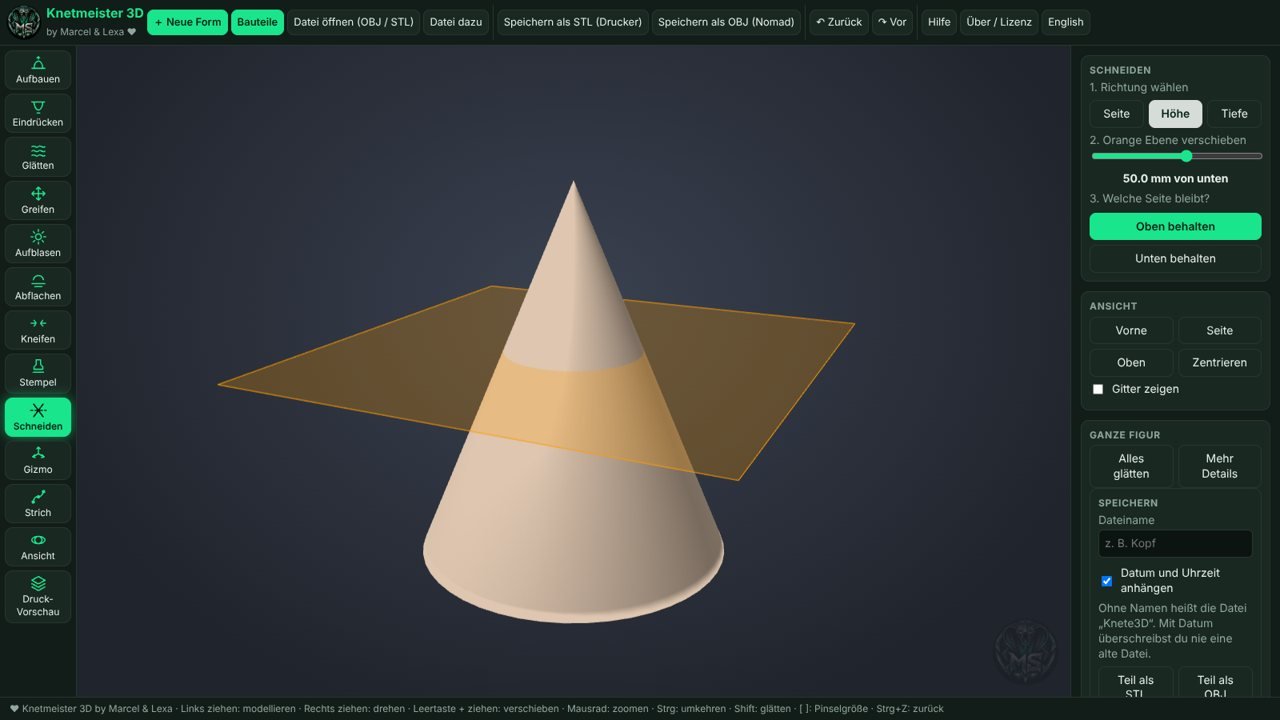Toggle the Schneiden cut tool
Viewport: 1280px width, 720px height.
(38, 417)
